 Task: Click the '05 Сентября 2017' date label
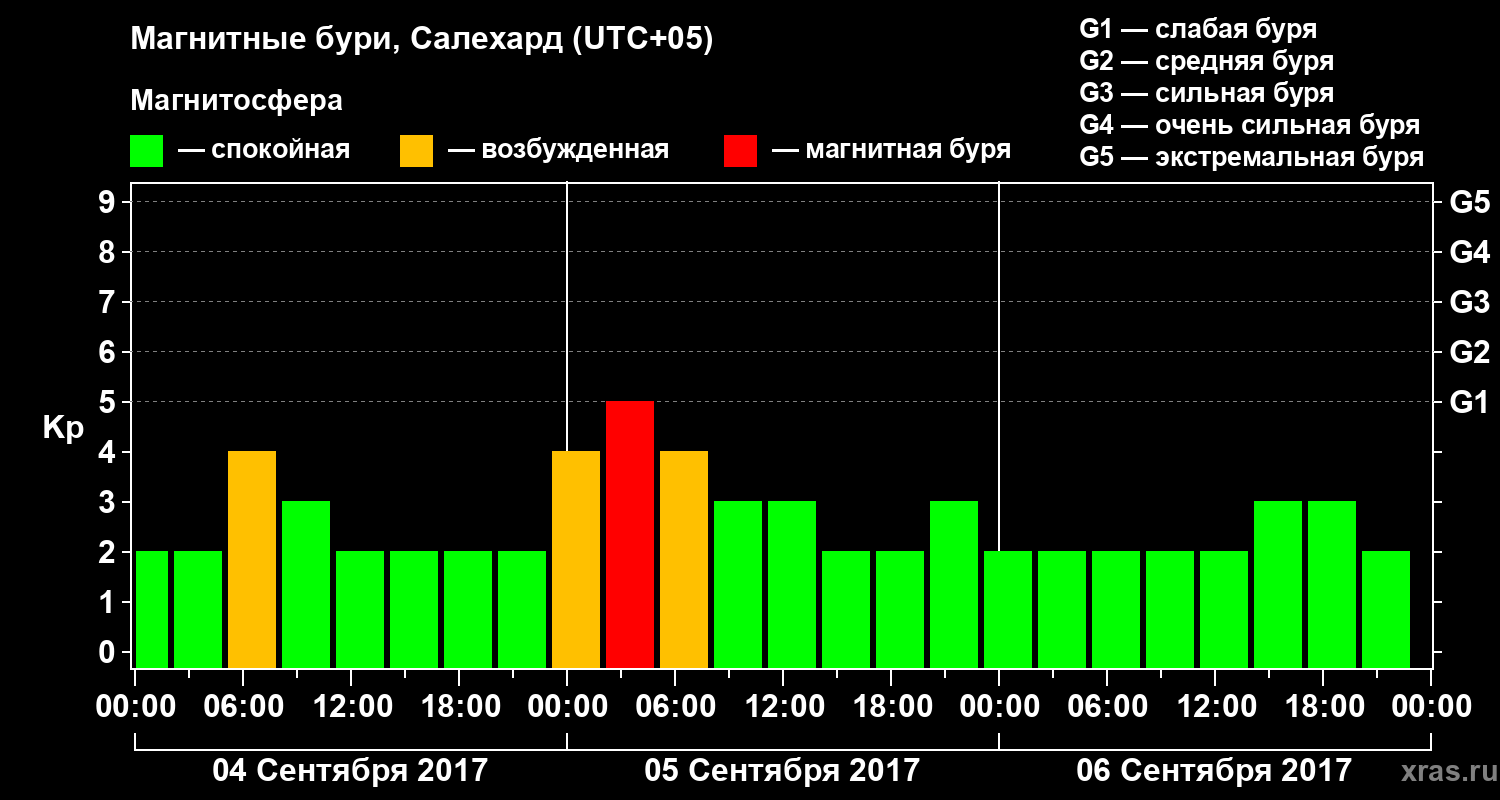[x=782, y=770]
